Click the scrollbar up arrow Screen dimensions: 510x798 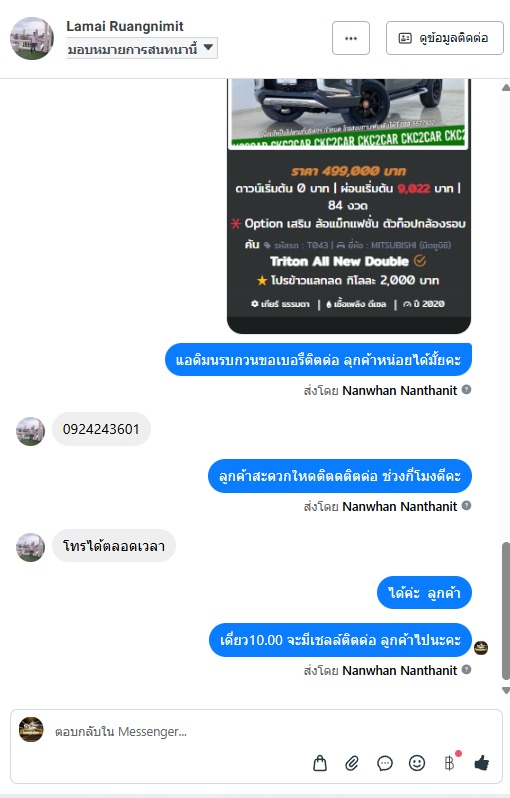(x=505, y=88)
